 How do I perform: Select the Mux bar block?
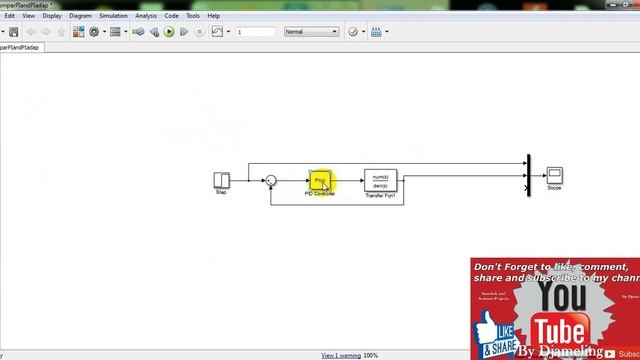point(529,175)
